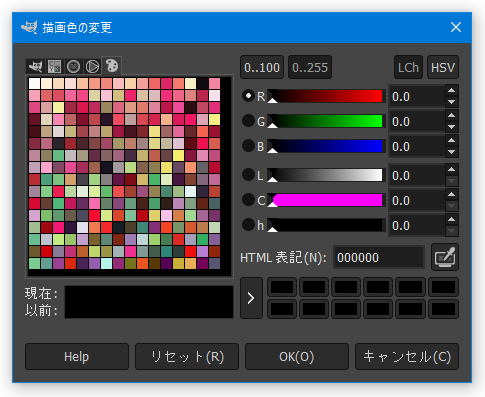Click the R value input field

[417, 96]
